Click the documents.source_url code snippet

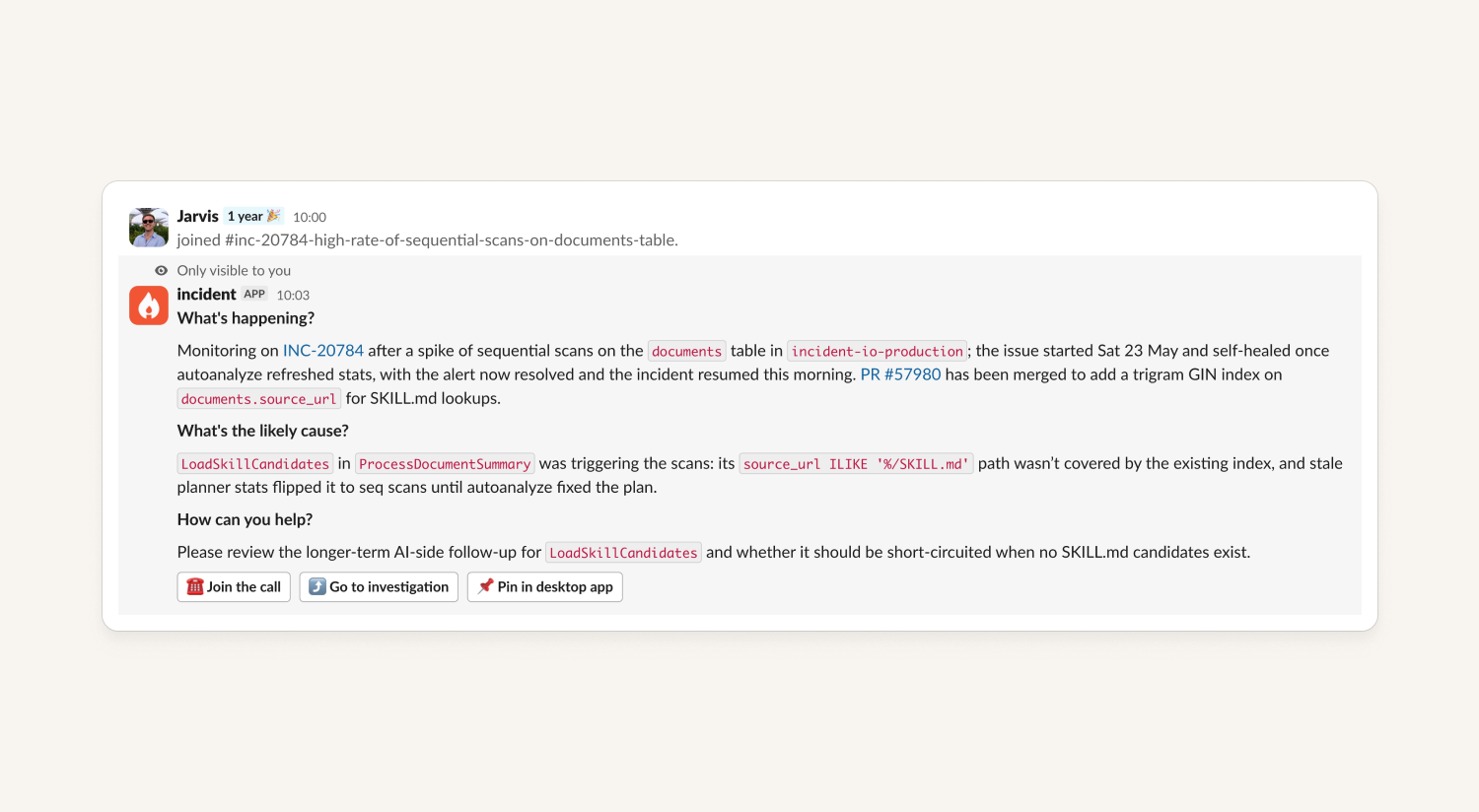tap(259, 399)
